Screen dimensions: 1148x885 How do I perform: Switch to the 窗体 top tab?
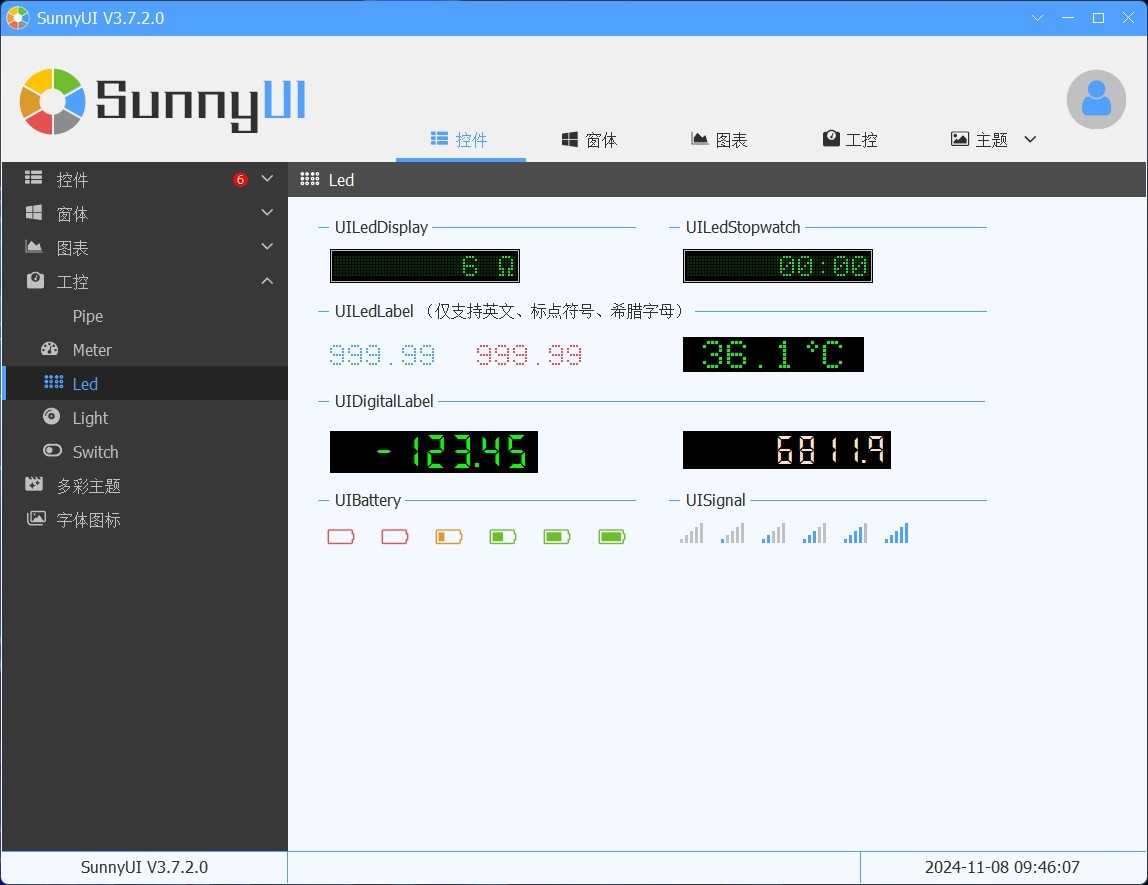pyautogui.click(x=590, y=140)
